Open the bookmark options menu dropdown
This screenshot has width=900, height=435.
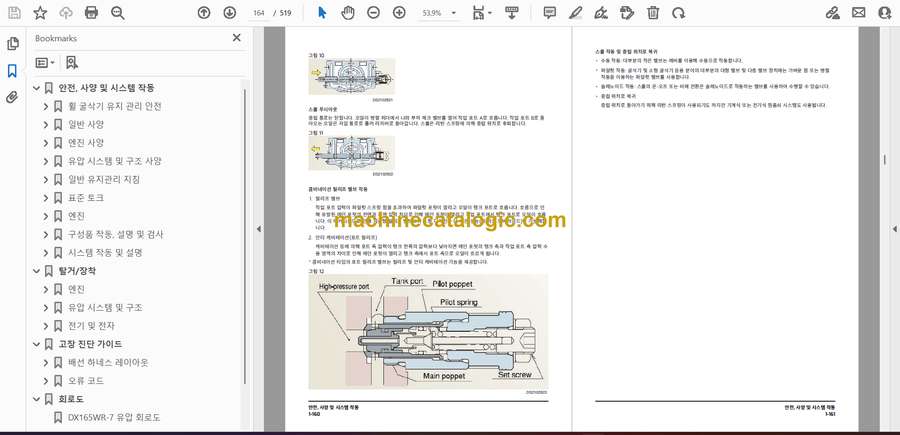(x=46, y=62)
